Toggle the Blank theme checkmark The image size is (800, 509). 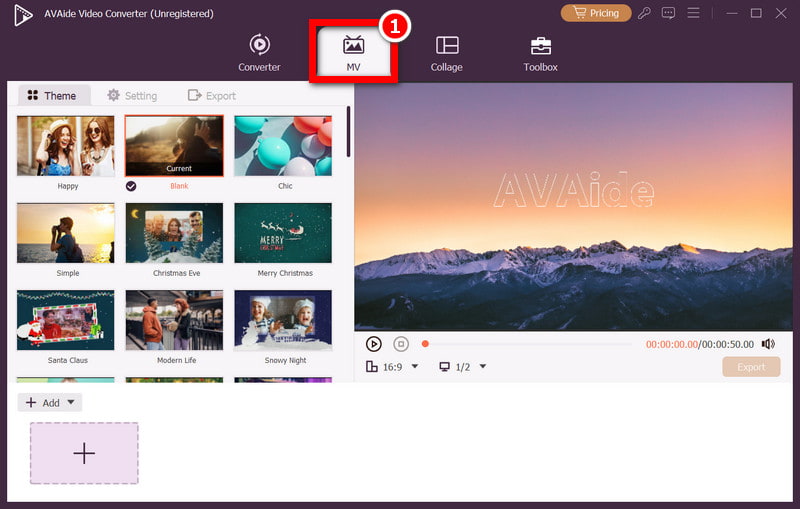132,186
